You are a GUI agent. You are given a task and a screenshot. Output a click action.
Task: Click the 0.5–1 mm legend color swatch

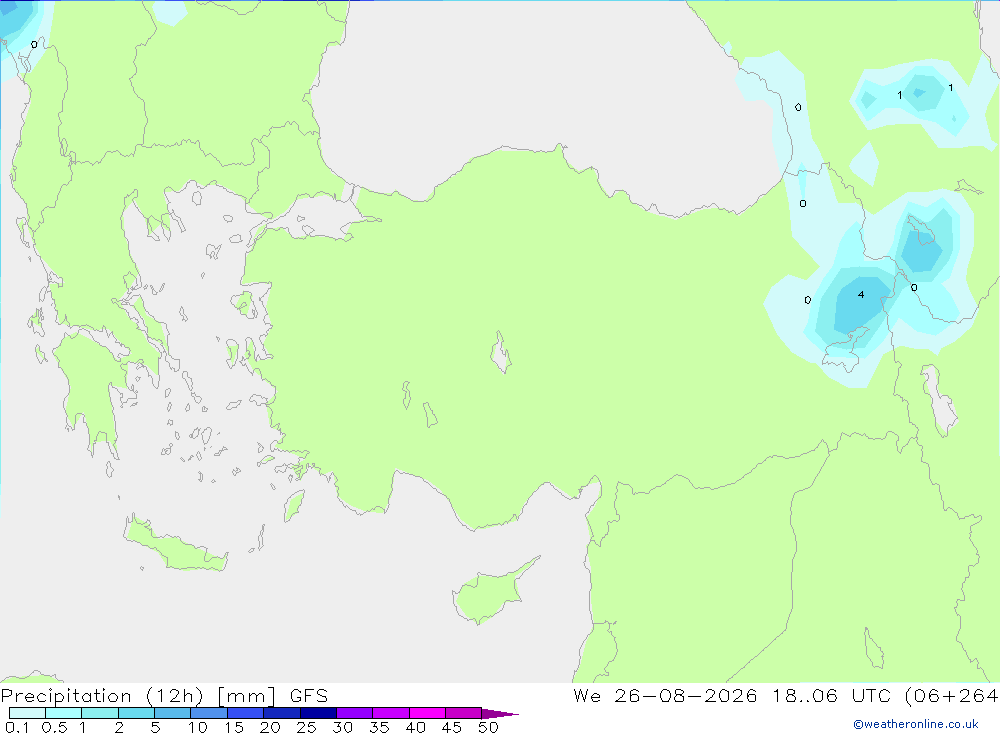pos(64,713)
